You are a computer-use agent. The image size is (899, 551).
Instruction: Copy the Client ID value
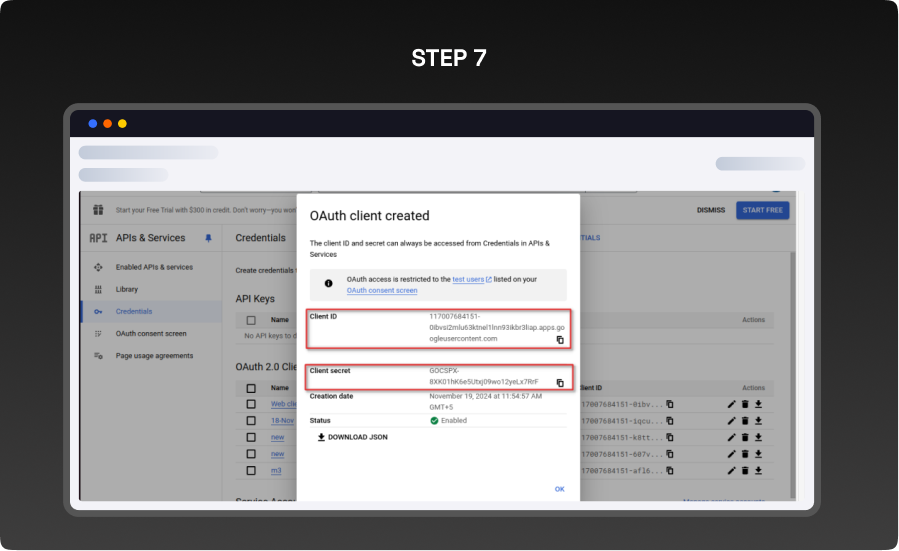560,340
